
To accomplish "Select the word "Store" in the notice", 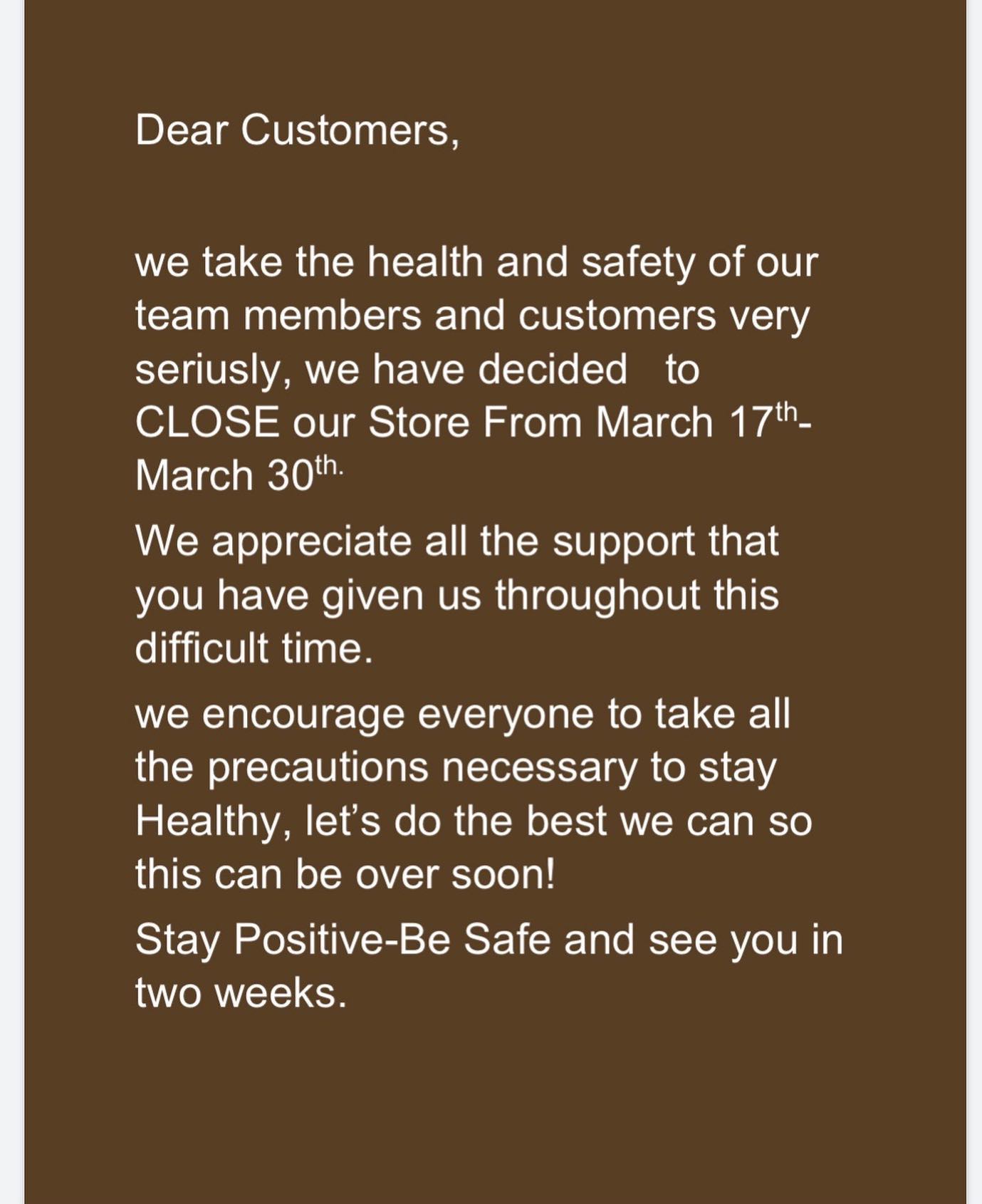I will 419,422.
